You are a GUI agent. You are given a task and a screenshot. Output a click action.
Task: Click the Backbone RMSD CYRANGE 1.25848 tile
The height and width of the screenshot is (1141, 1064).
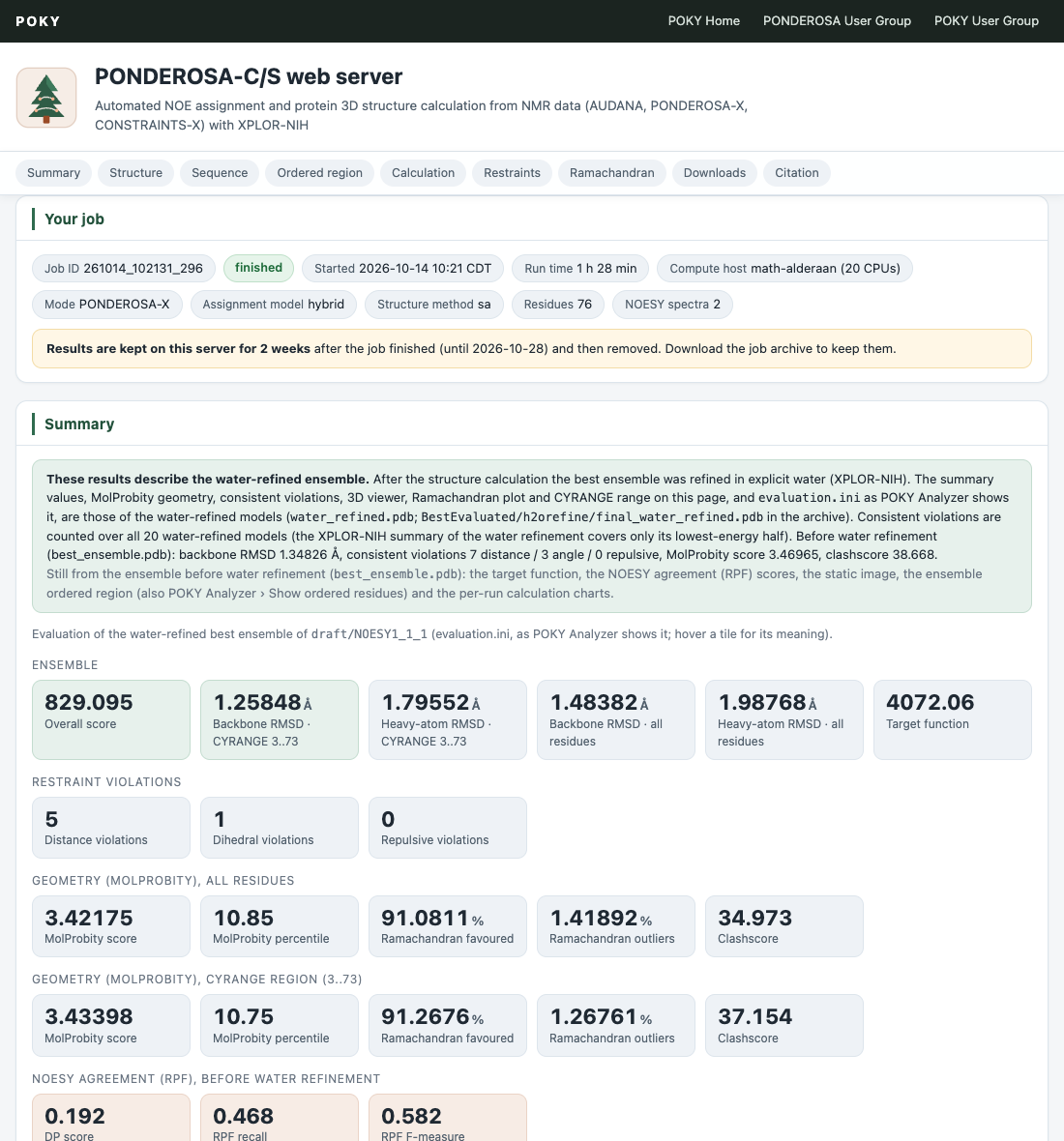click(280, 719)
